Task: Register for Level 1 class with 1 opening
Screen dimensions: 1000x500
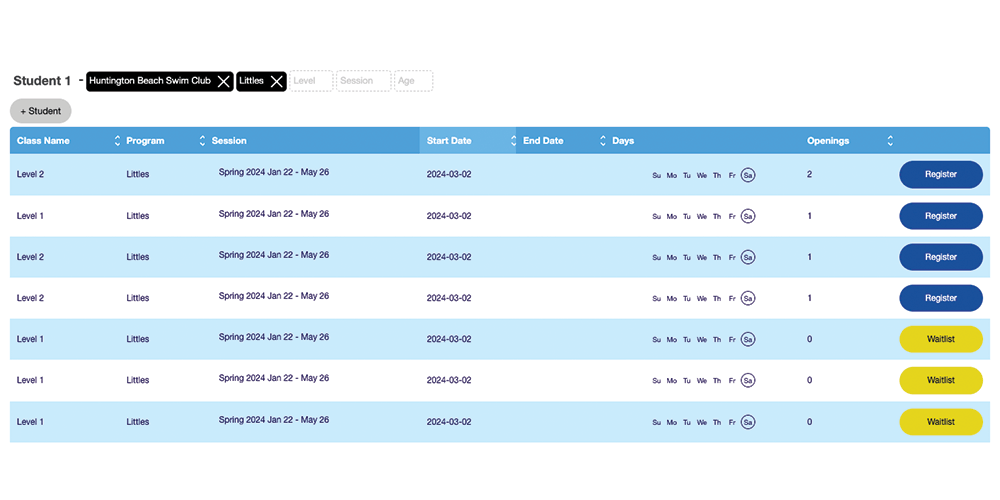Action: pos(941,216)
